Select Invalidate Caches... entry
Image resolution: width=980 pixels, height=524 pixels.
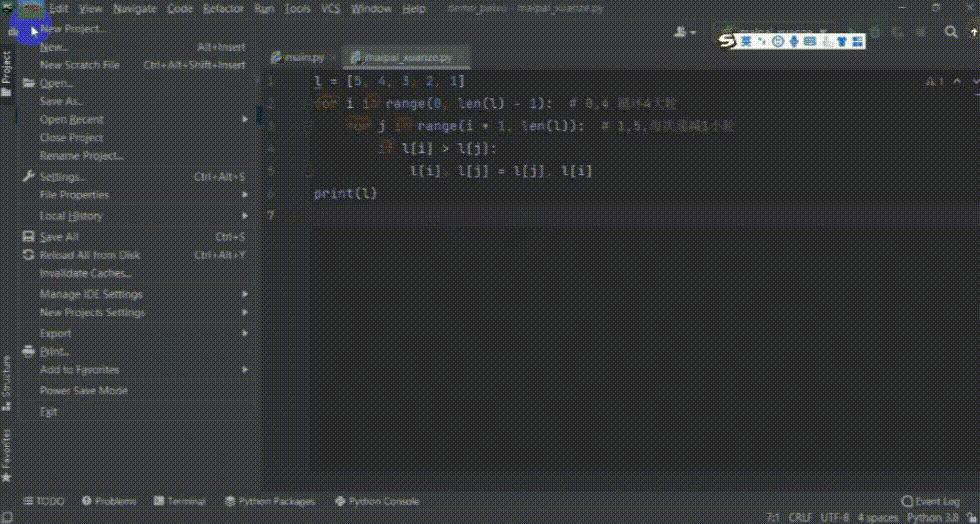pyautogui.click(x=85, y=273)
